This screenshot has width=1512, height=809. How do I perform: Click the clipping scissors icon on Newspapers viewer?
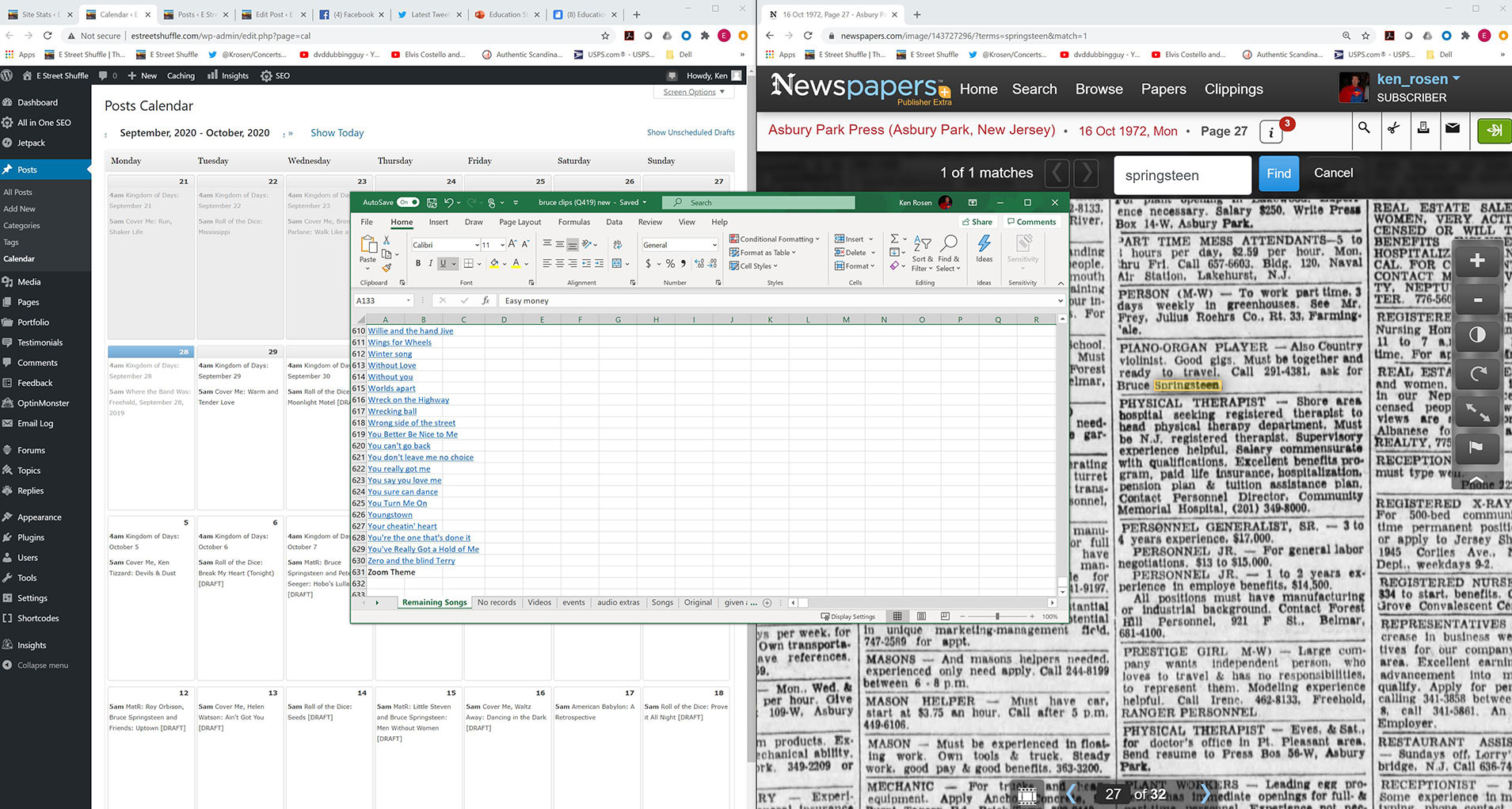pos(1394,128)
